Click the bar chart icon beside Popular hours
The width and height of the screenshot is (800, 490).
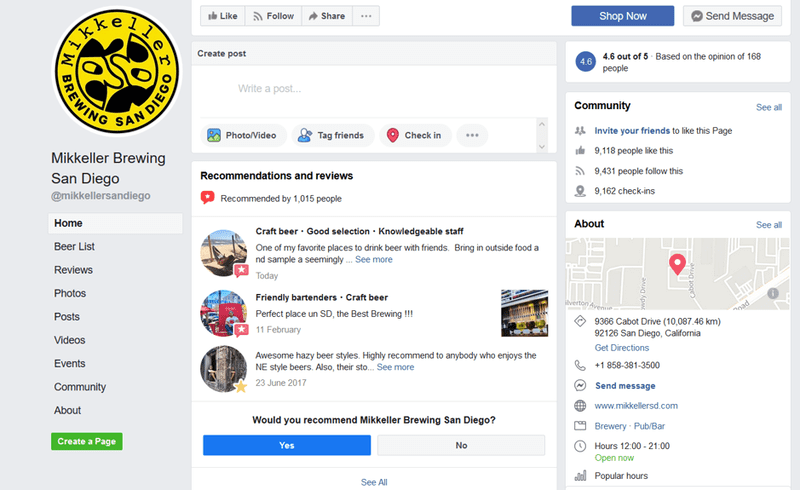tap(580, 476)
